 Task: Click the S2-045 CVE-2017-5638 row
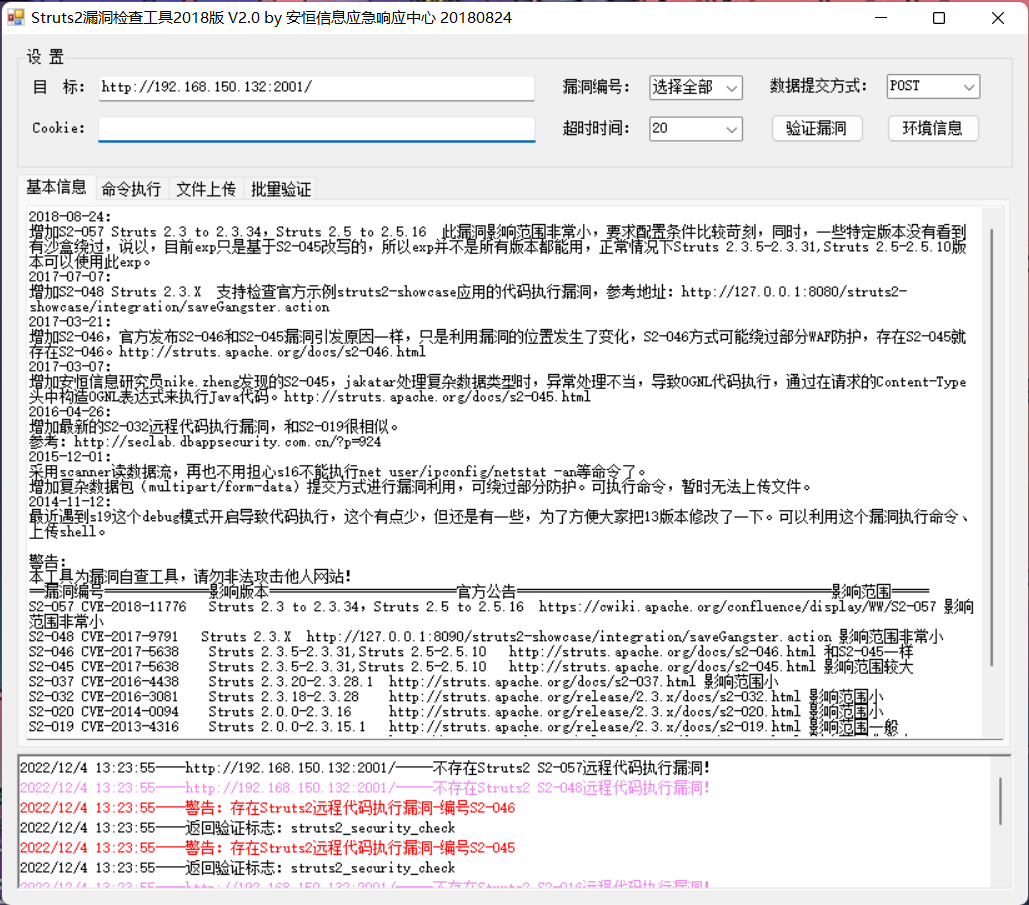click(471, 667)
